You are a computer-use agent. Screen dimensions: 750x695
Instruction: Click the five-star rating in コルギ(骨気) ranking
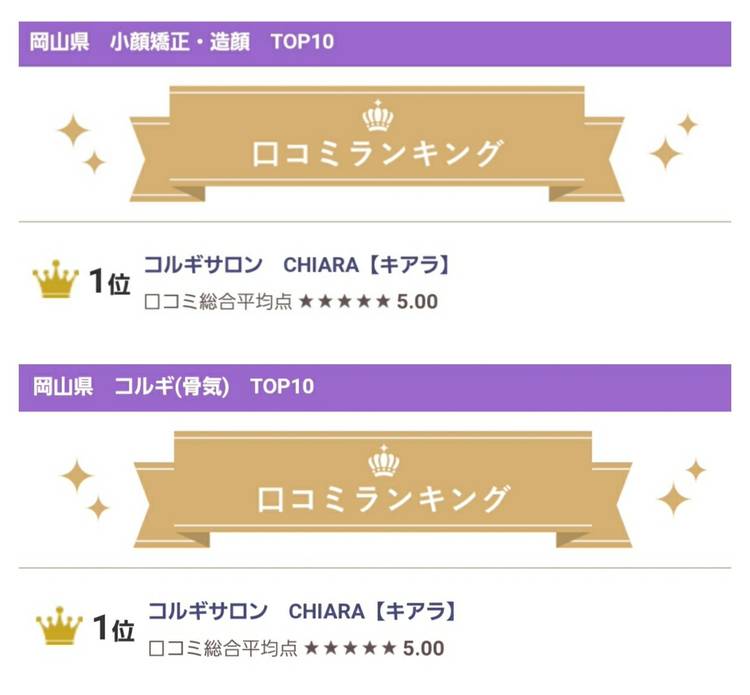click(349, 648)
